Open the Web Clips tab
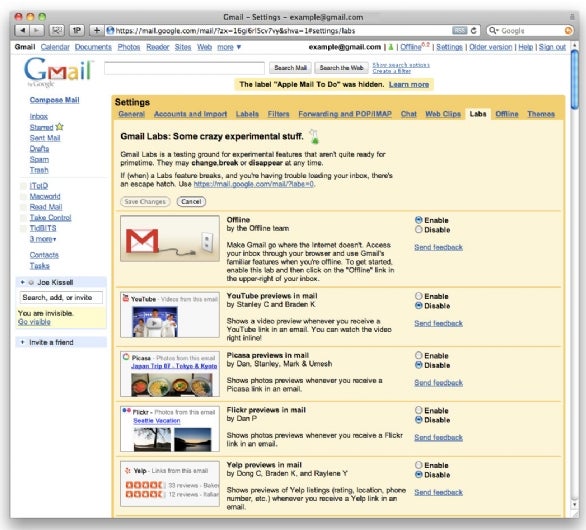 (443, 114)
